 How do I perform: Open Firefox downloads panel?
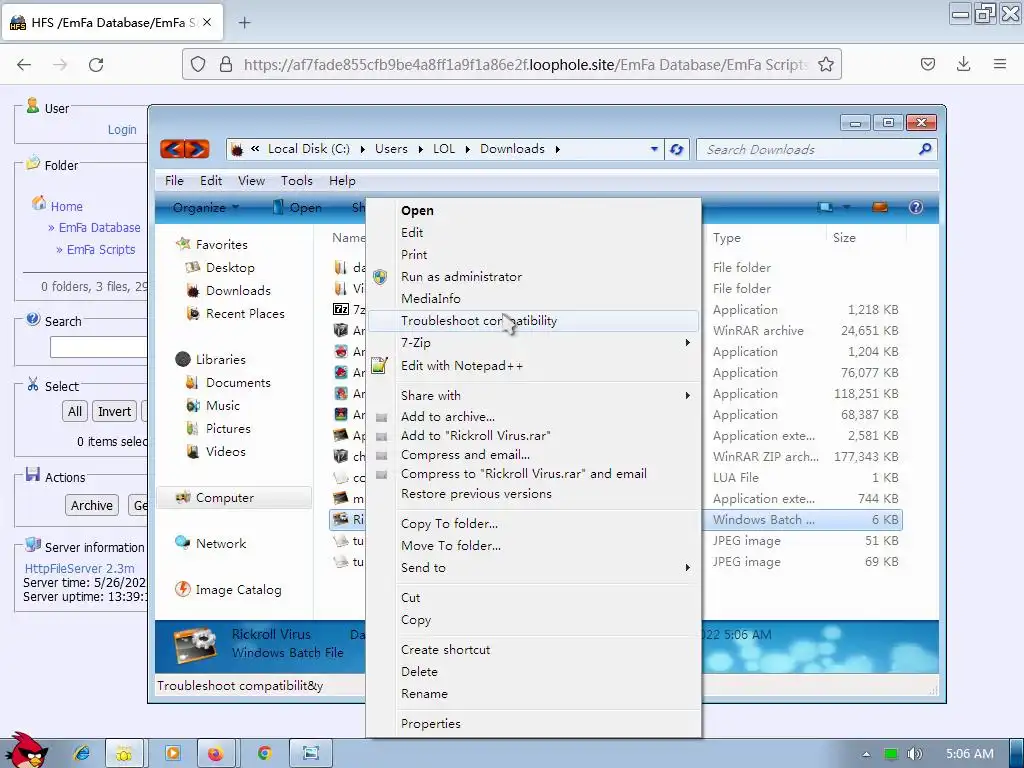[x=963, y=64]
